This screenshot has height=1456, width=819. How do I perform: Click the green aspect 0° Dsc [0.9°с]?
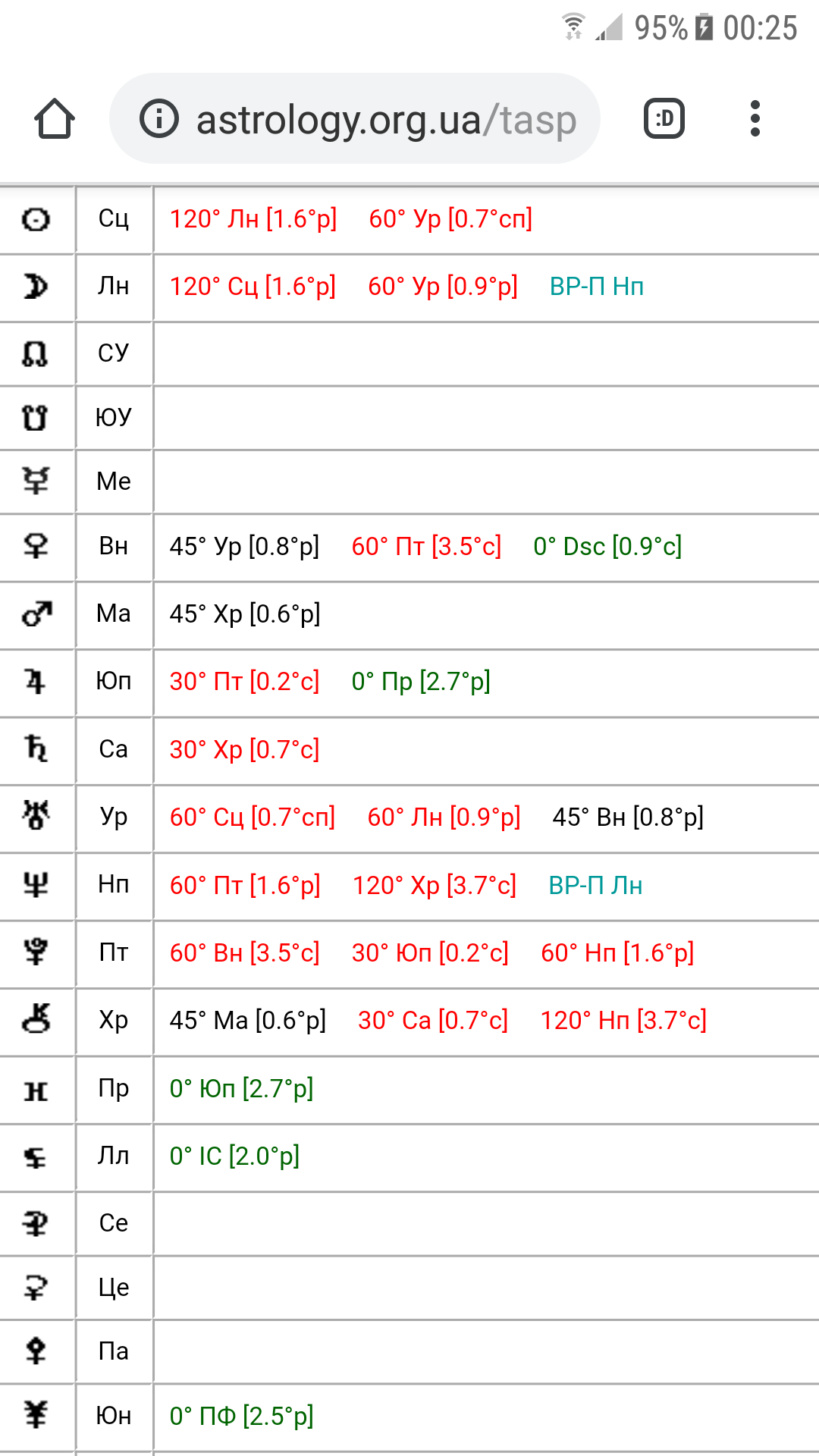(x=607, y=546)
